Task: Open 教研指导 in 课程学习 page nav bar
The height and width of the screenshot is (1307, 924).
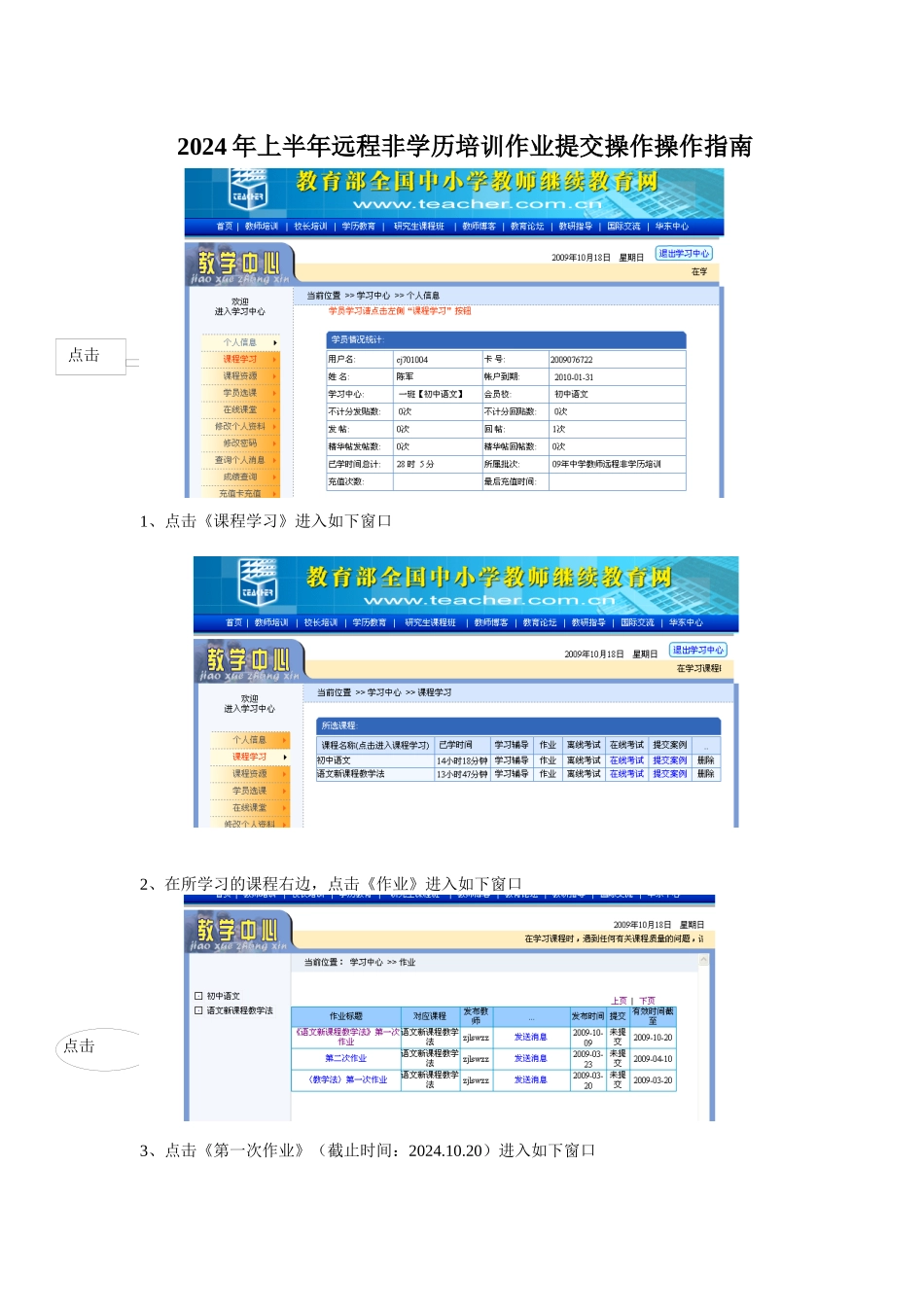Action: [588, 622]
